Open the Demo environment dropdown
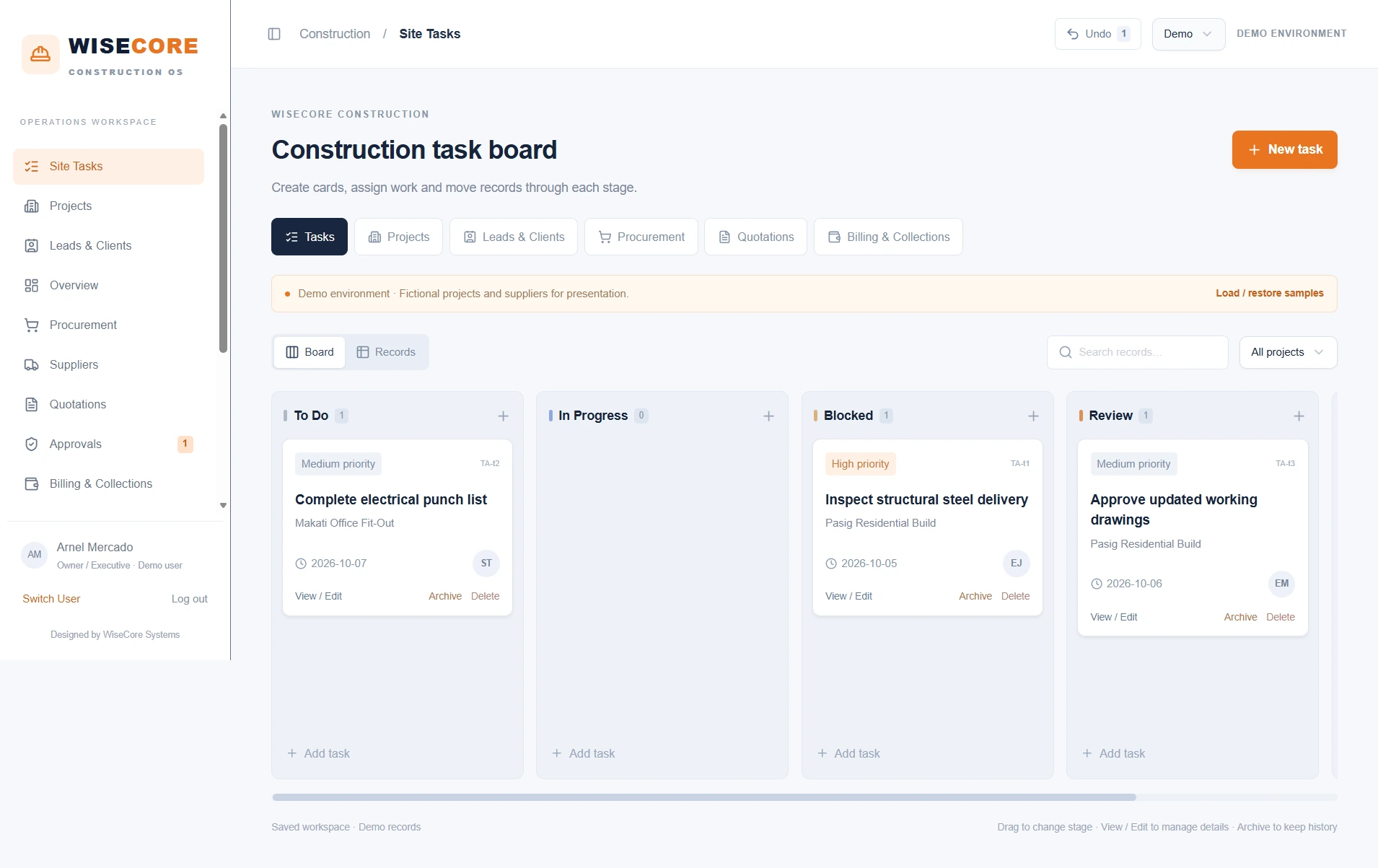 pos(1188,34)
